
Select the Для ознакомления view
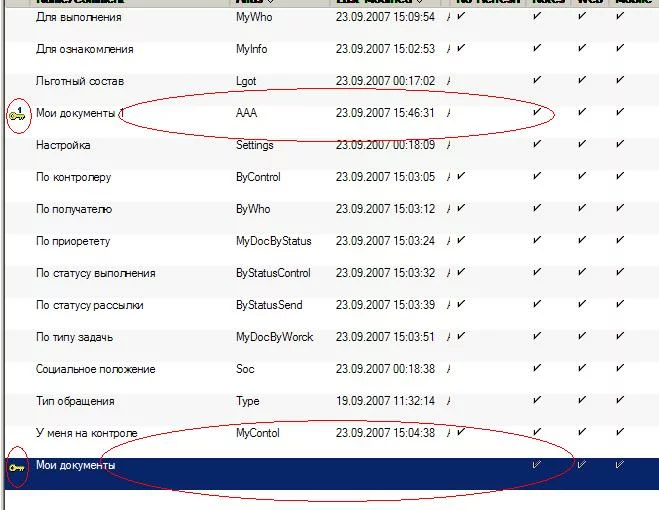click(84, 49)
